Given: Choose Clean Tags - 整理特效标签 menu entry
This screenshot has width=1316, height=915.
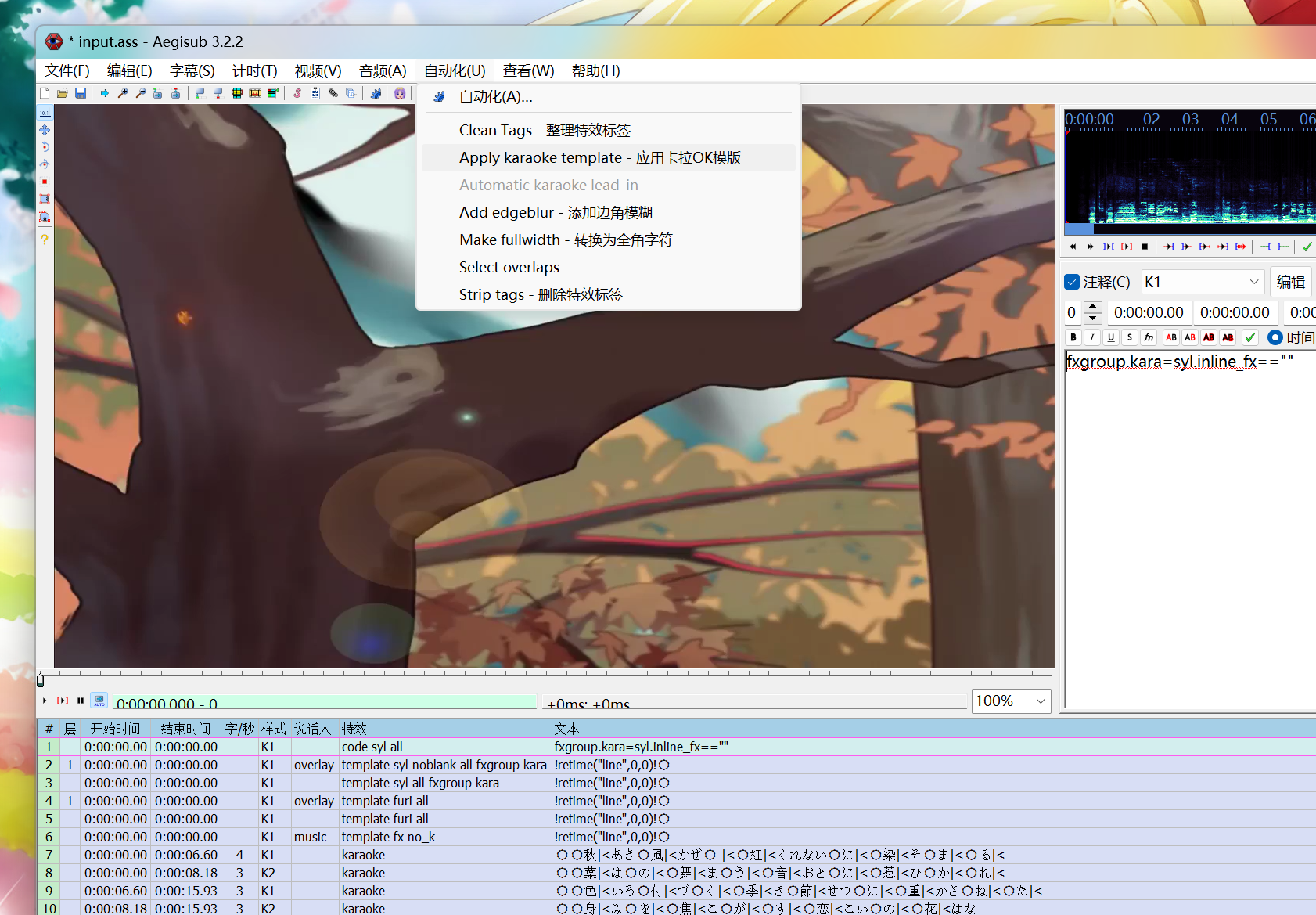Looking at the screenshot, I should [x=609, y=130].
